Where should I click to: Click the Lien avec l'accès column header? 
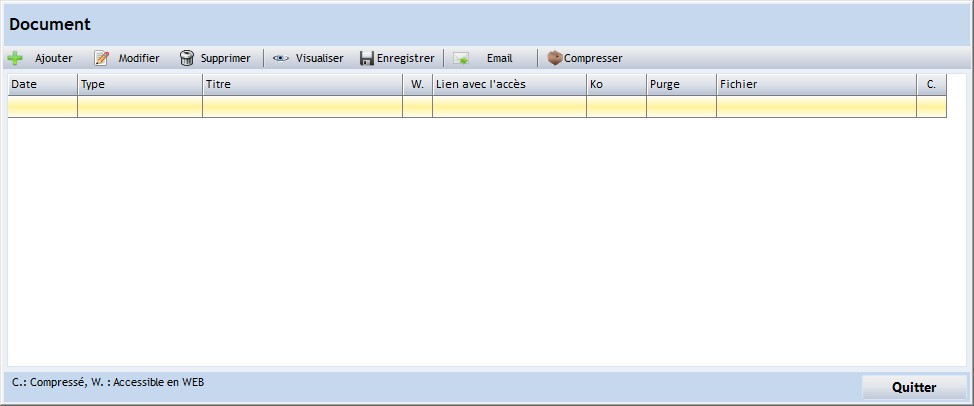click(509, 84)
